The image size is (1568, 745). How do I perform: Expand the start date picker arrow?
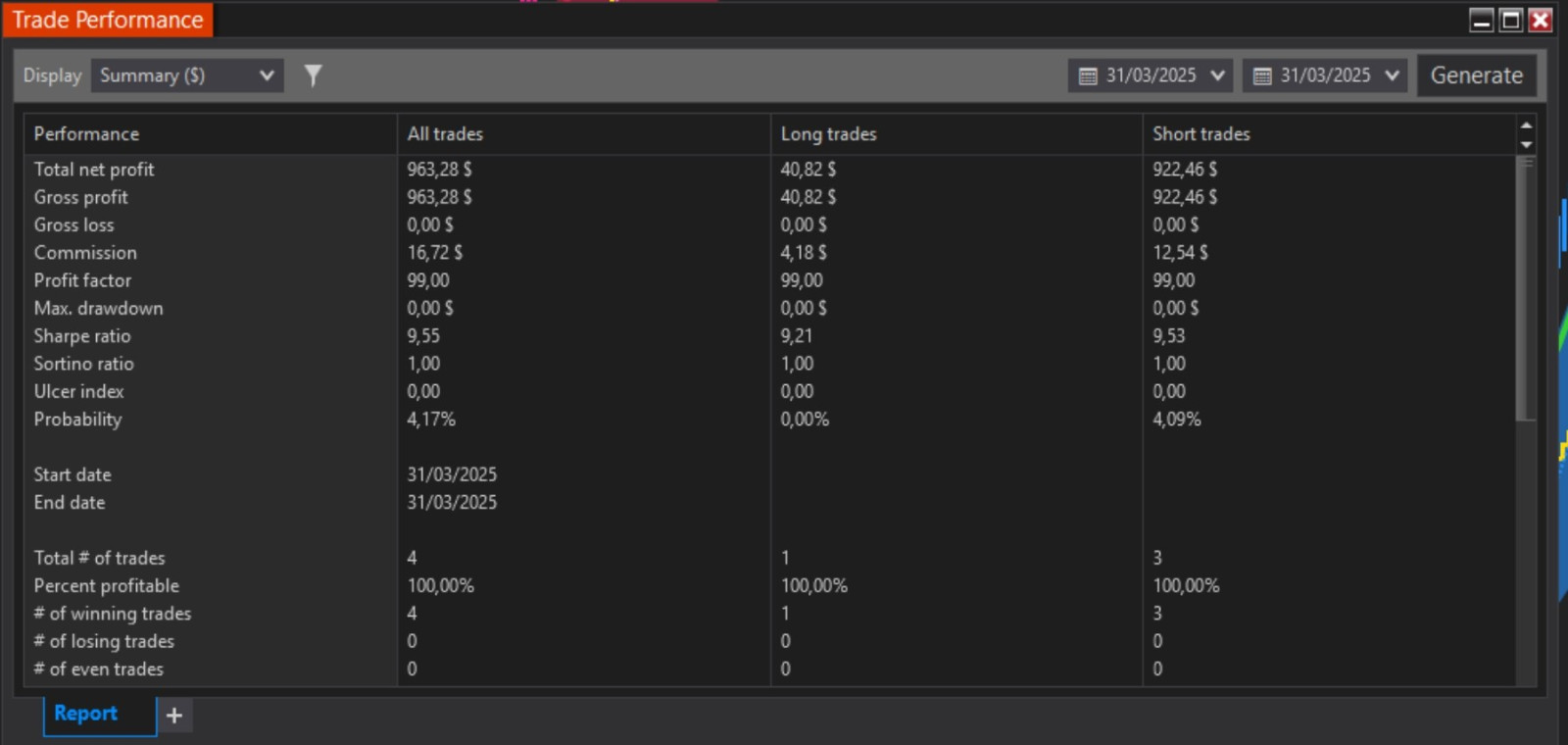coord(1217,75)
